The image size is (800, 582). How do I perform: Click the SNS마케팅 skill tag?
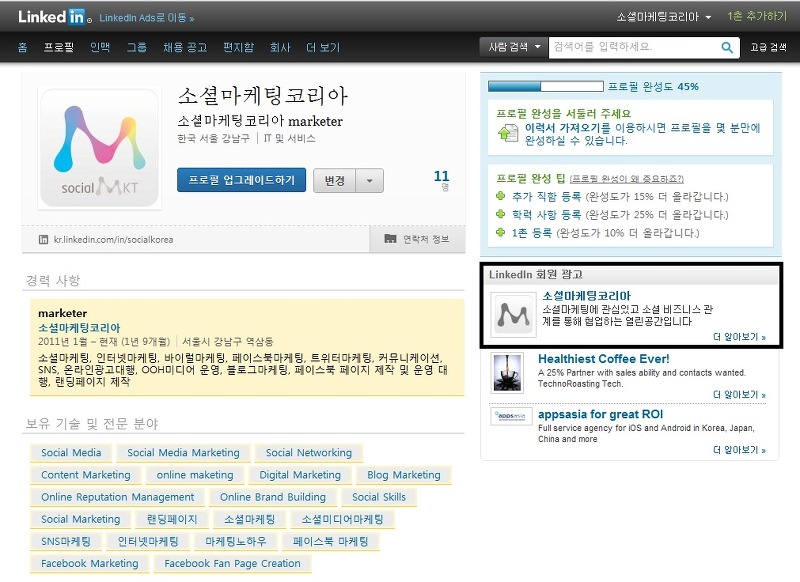pyautogui.click(x=66, y=542)
